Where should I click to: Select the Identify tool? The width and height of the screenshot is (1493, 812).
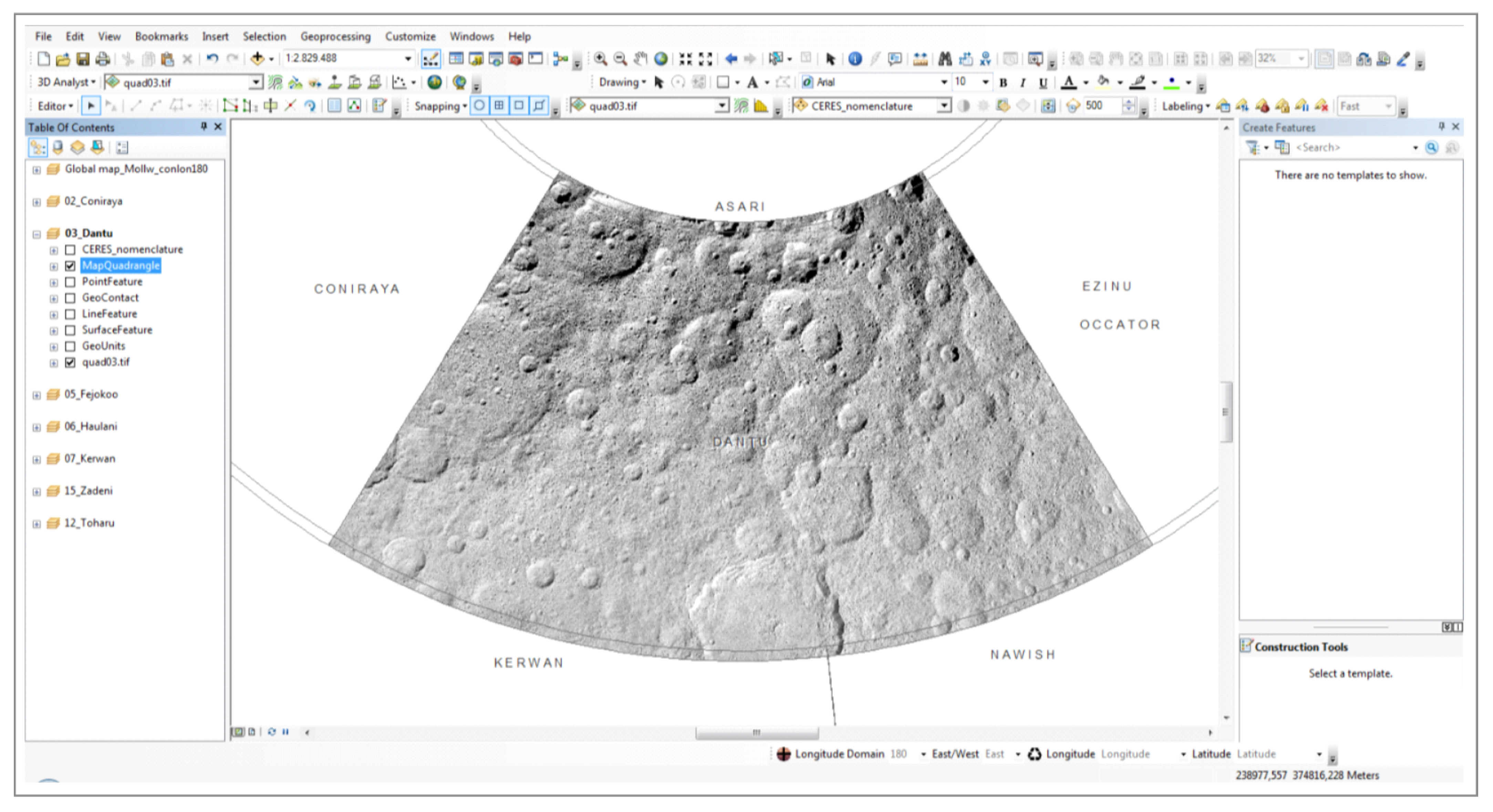click(855, 59)
